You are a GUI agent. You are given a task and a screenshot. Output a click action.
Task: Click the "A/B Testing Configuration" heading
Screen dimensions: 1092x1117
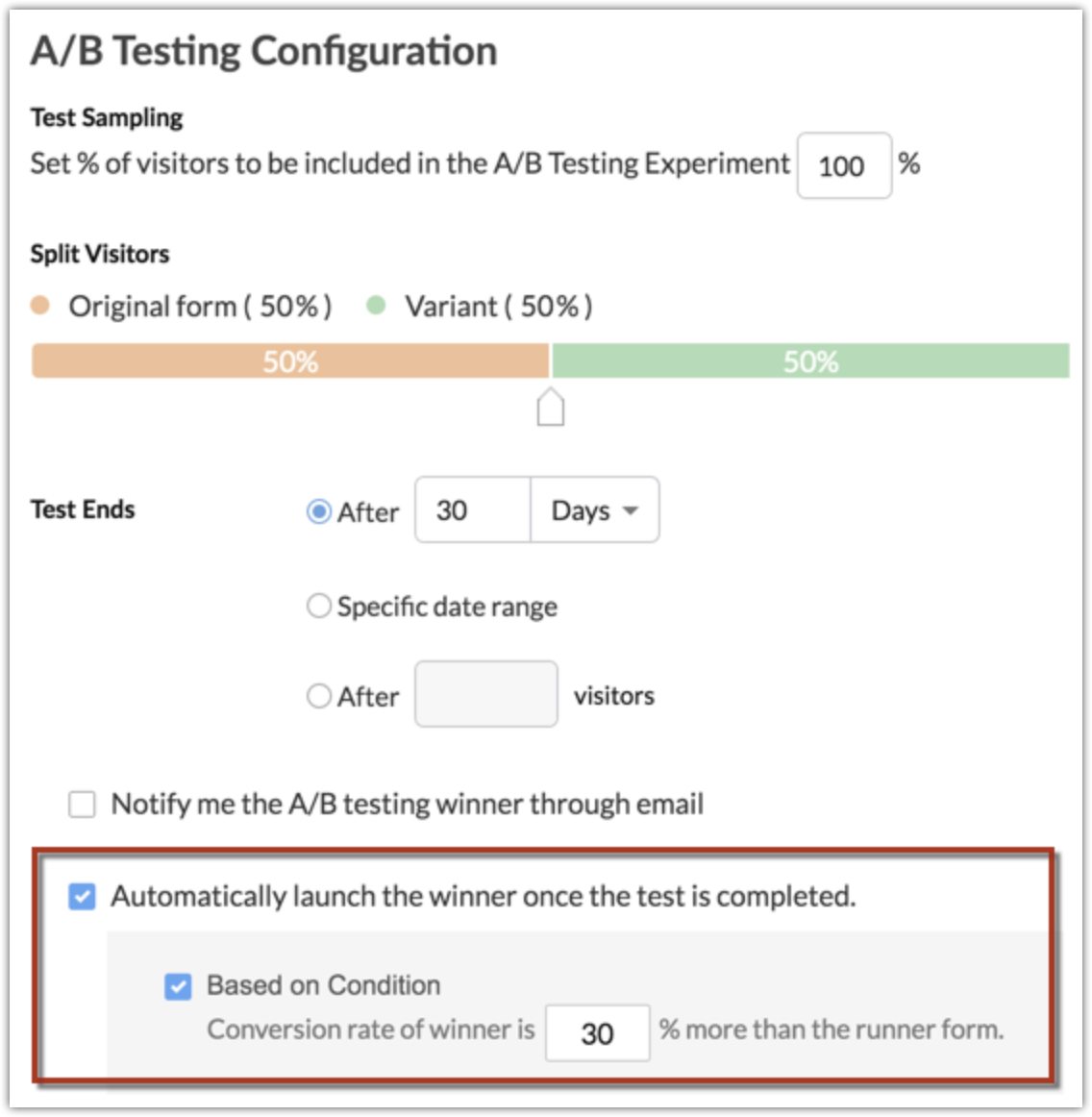click(x=263, y=51)
